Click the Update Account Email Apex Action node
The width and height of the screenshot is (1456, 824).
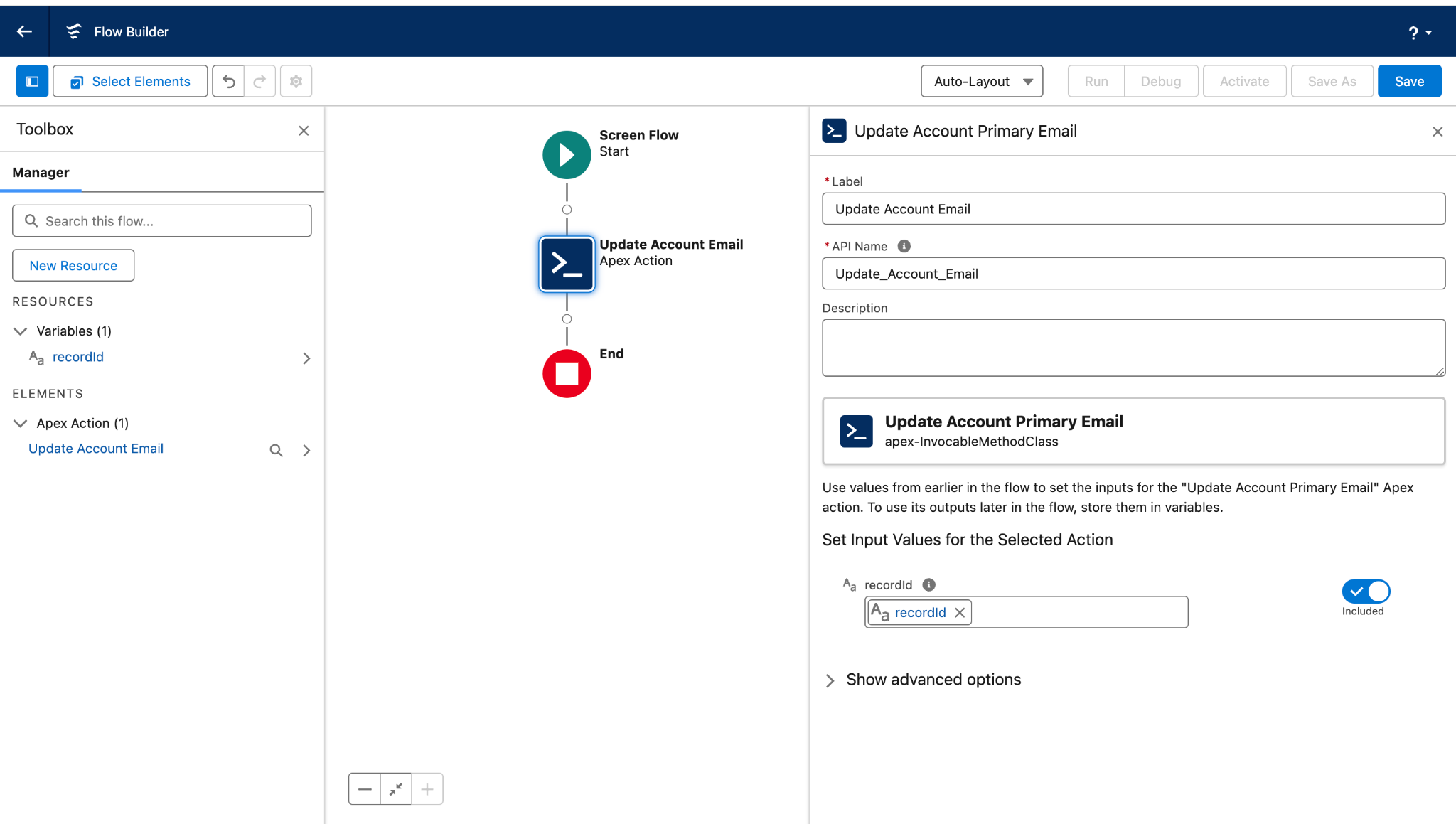pos(566,264)
